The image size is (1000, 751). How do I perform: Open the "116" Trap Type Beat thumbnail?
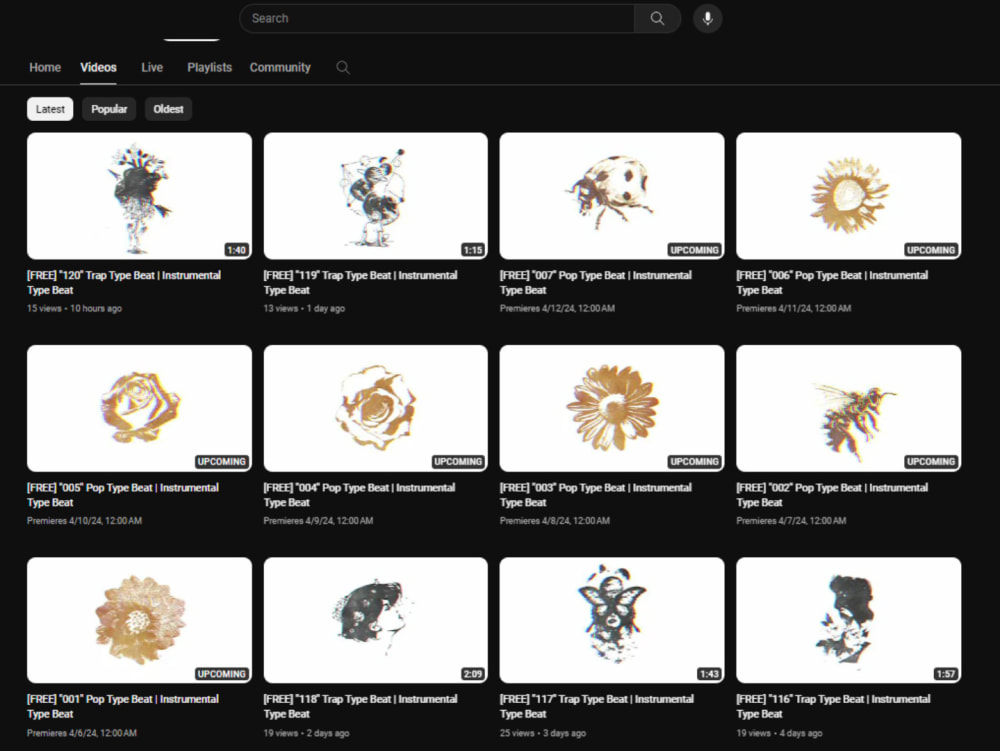click(x=849, y=620)
